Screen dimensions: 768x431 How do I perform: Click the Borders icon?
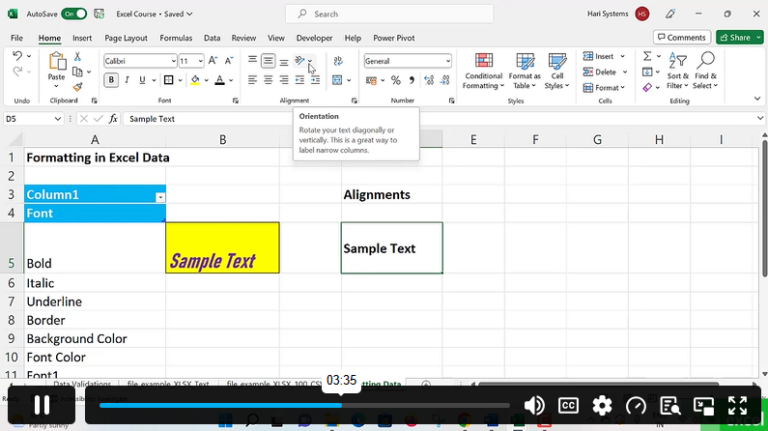[x=168, y=80]
